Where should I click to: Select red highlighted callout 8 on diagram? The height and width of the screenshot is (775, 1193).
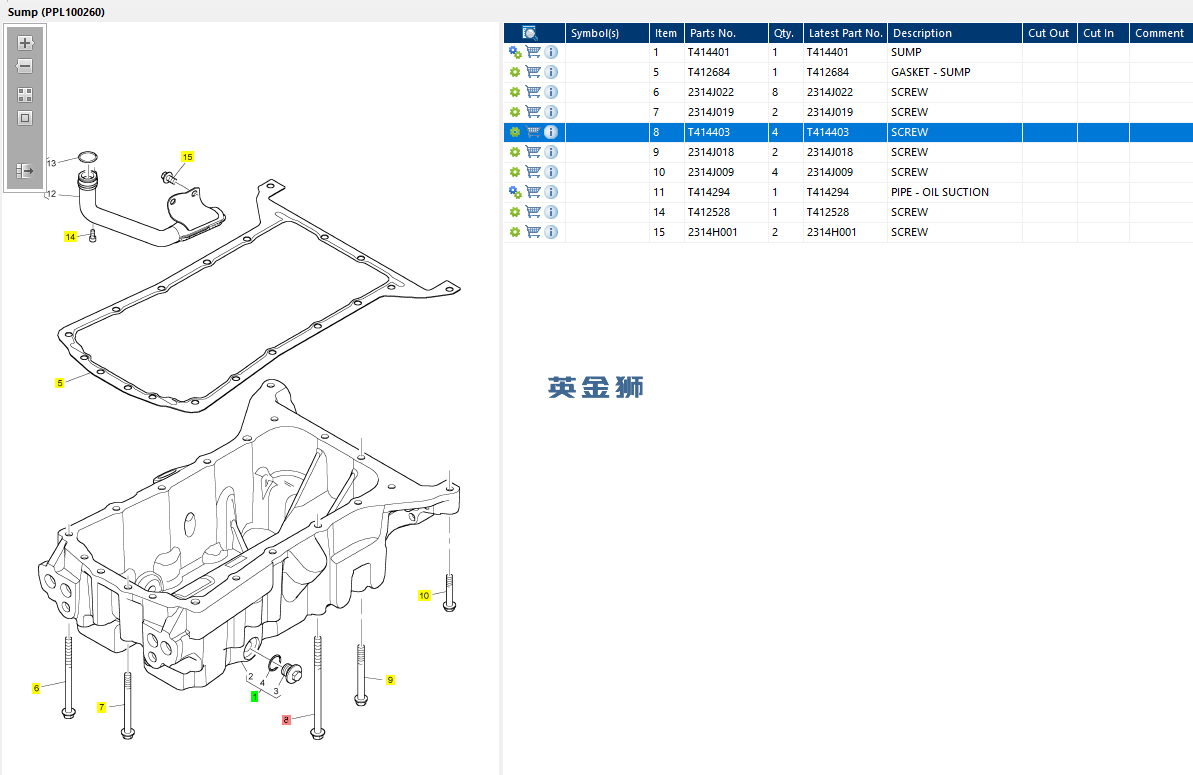(286, 719)
